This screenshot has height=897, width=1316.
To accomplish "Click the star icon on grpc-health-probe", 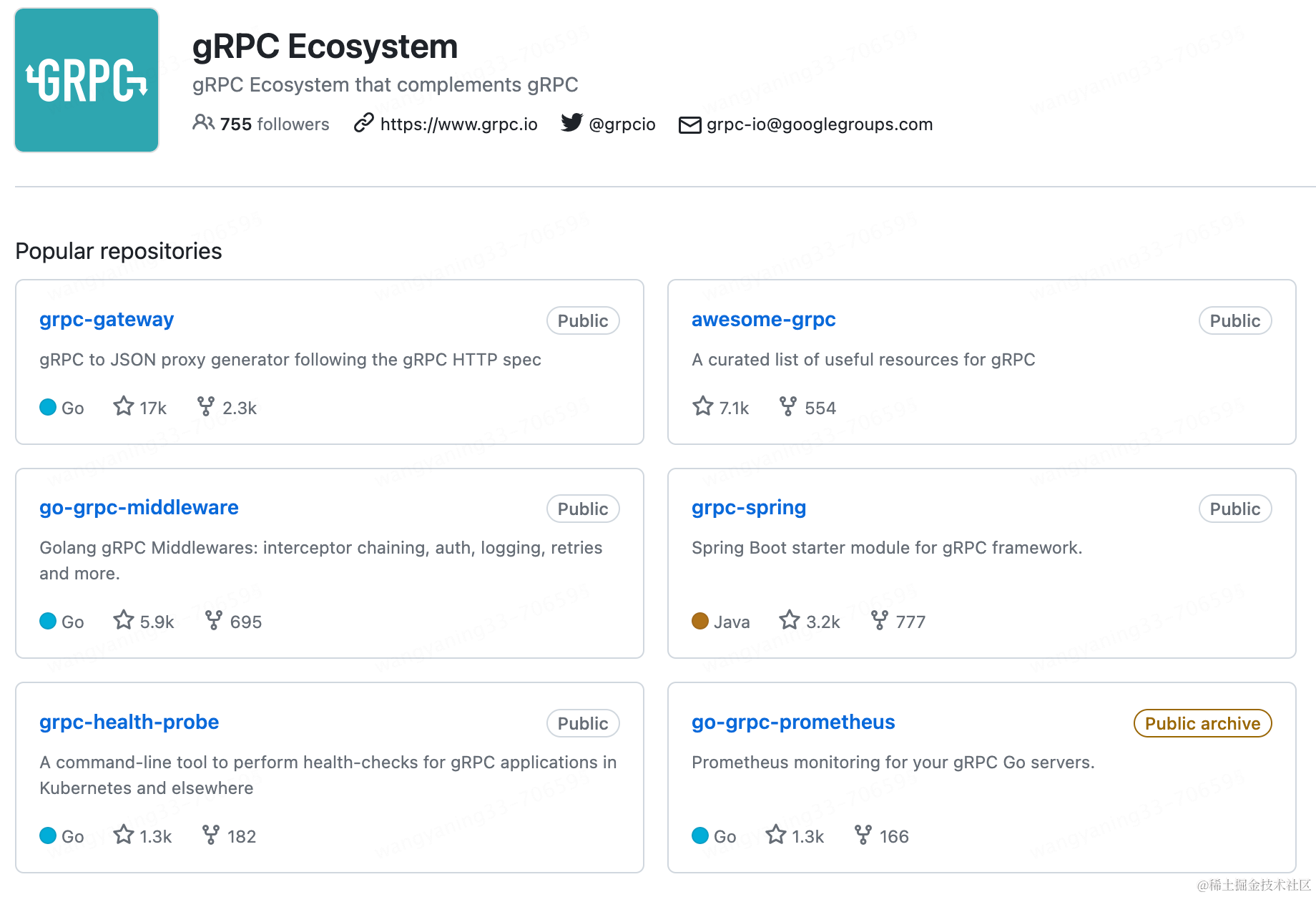I will [124, 834].
